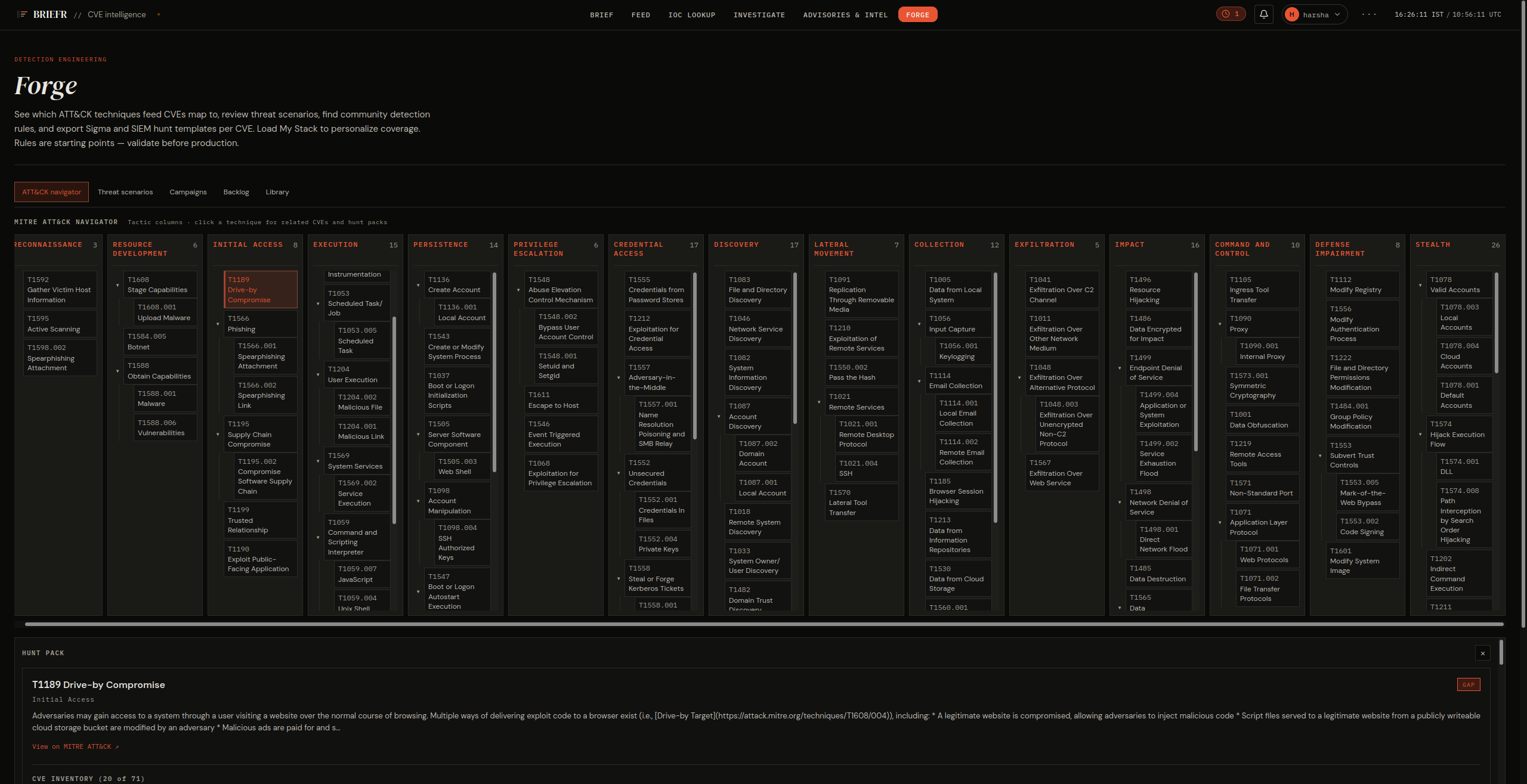
Task: Click the navigator horizontal scrollbar
Action: tap(764, 624)
